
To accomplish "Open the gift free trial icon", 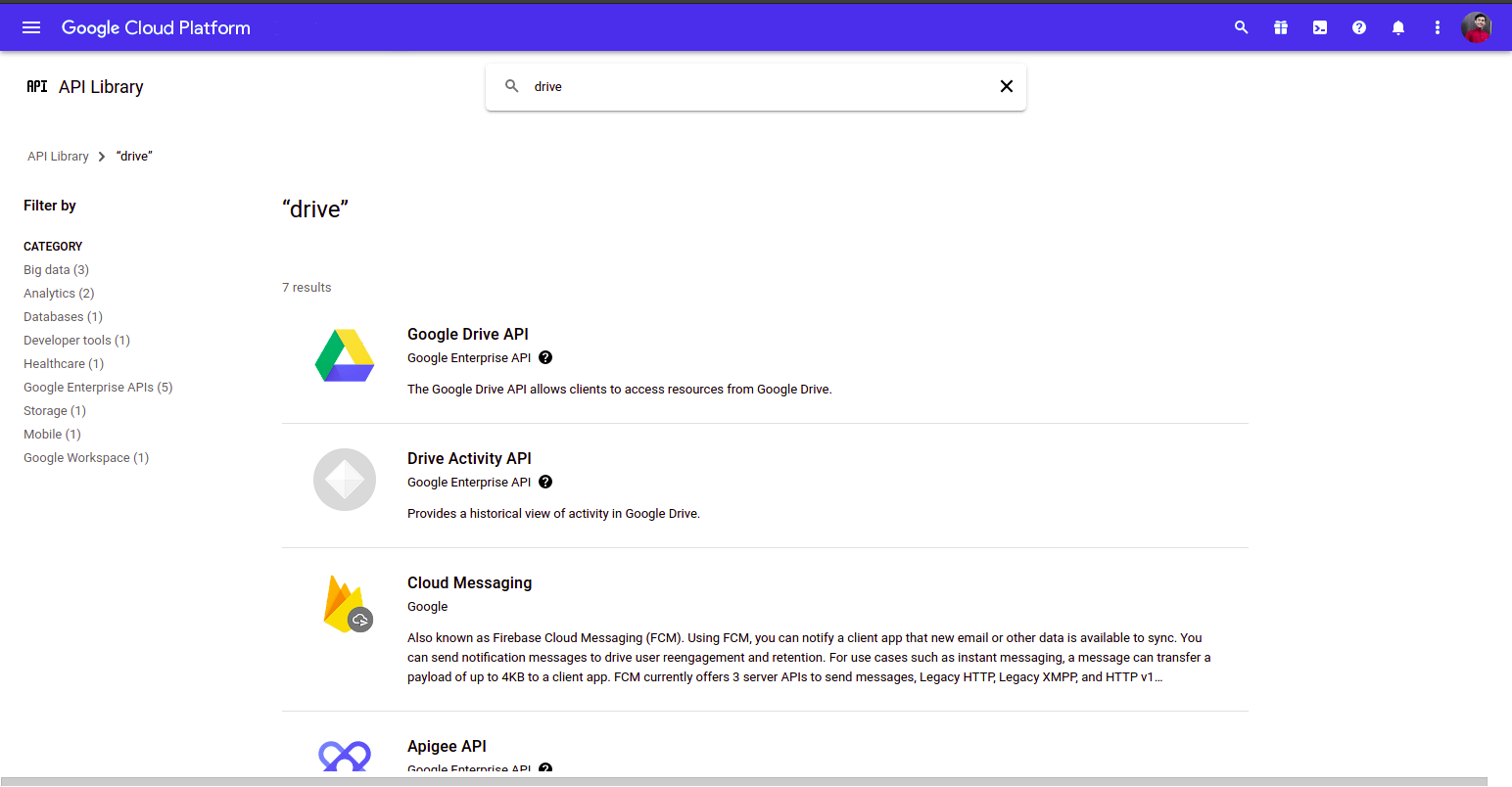I will [1281, 27].
